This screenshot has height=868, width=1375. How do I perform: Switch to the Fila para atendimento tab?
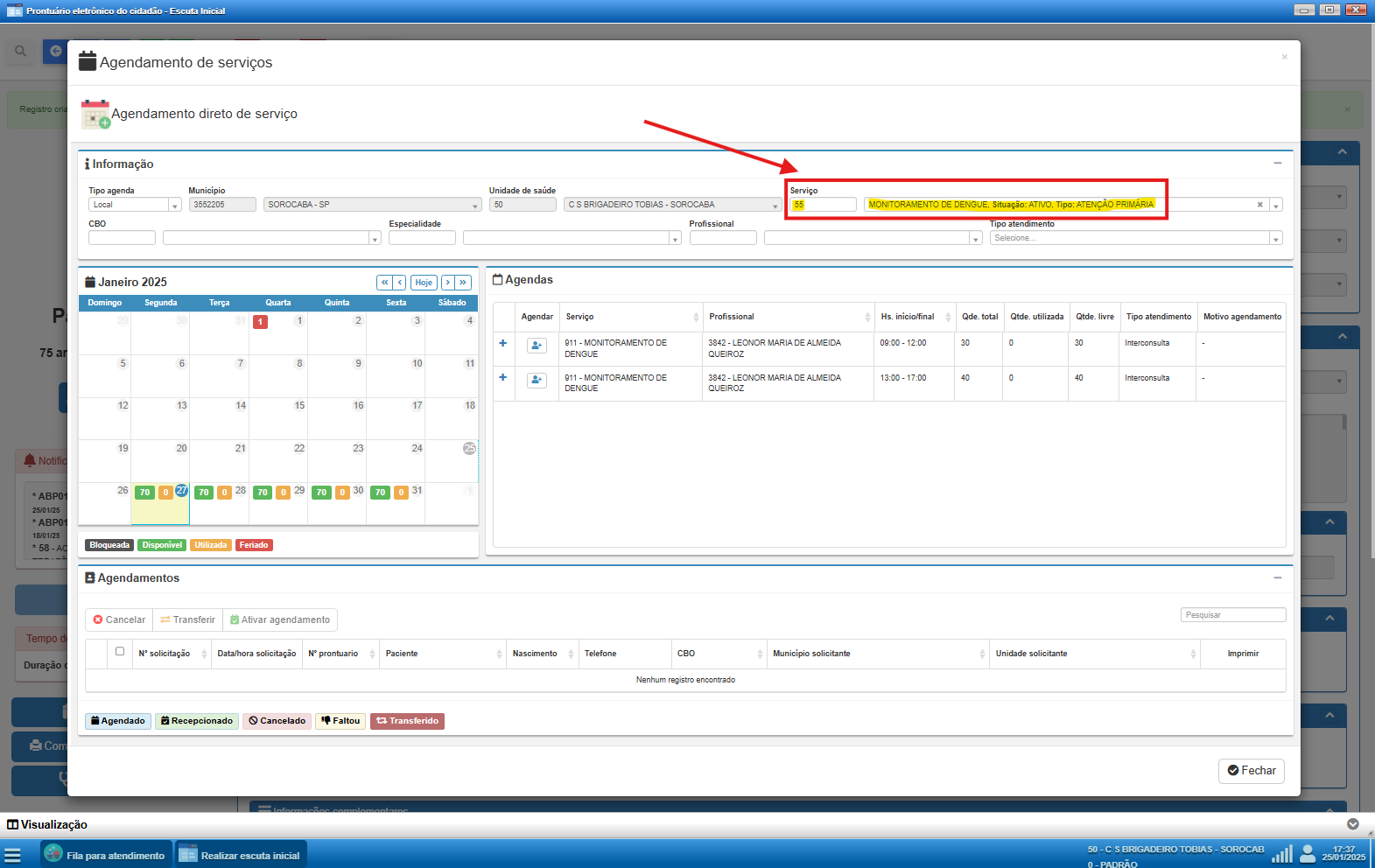(105, 856)
